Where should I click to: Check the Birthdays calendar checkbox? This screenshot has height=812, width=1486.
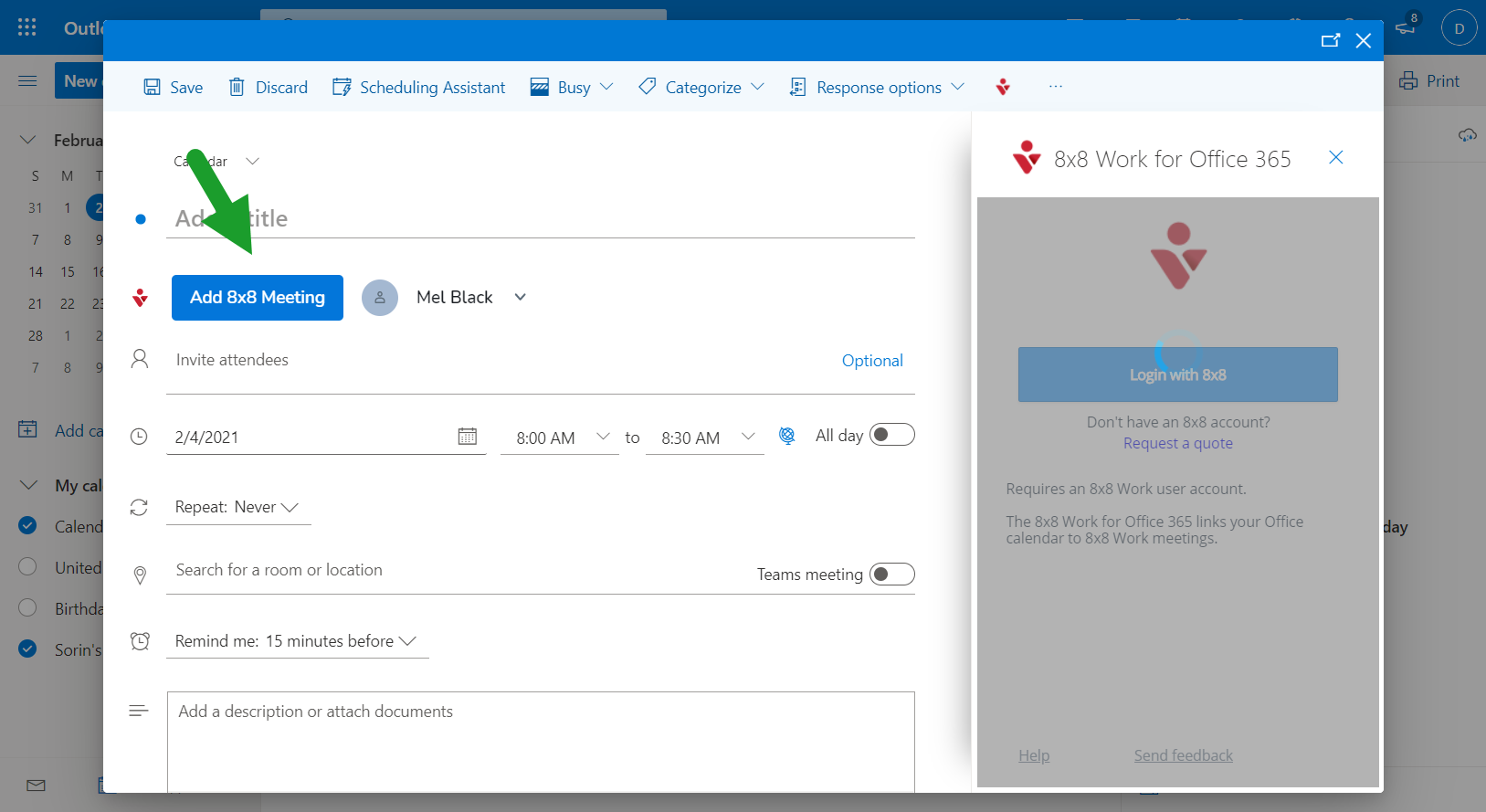[x=27, y=607]
